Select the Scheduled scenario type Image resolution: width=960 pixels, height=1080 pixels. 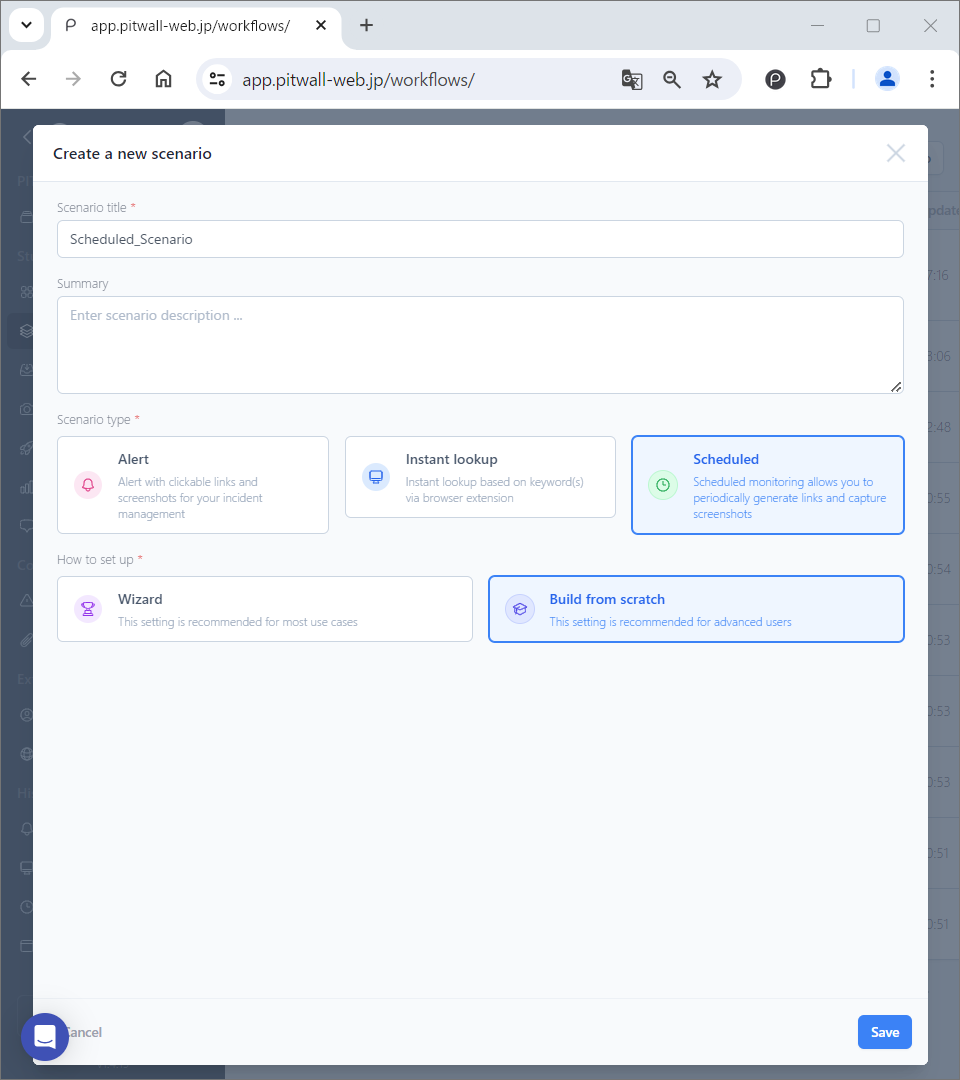click(767, 485)
